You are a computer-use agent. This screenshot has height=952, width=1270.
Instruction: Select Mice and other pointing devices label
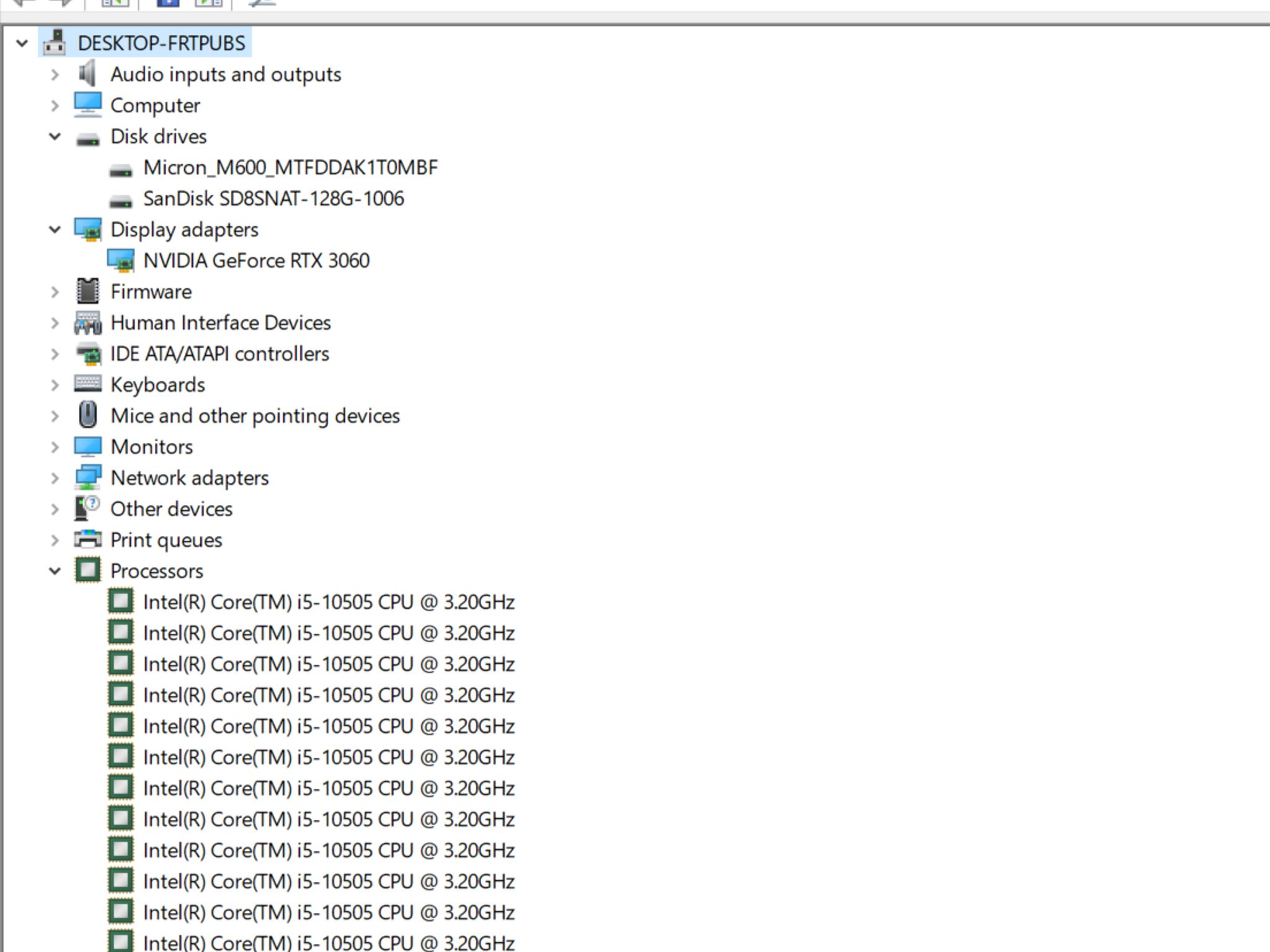255,416
